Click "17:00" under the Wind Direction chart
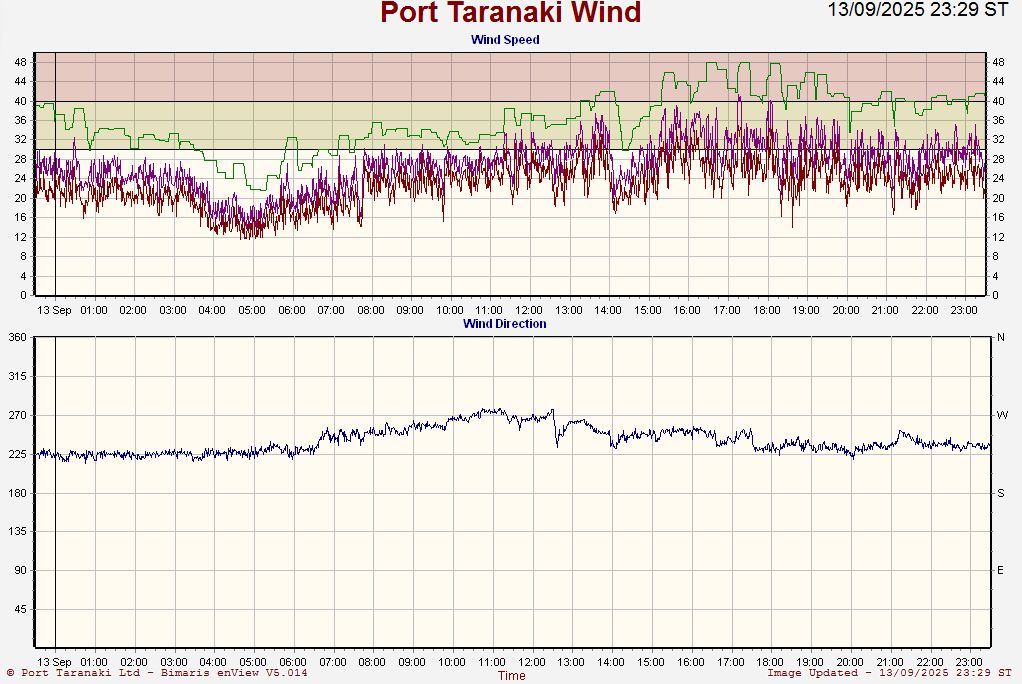1022x684 pixels. coord(731,662)
